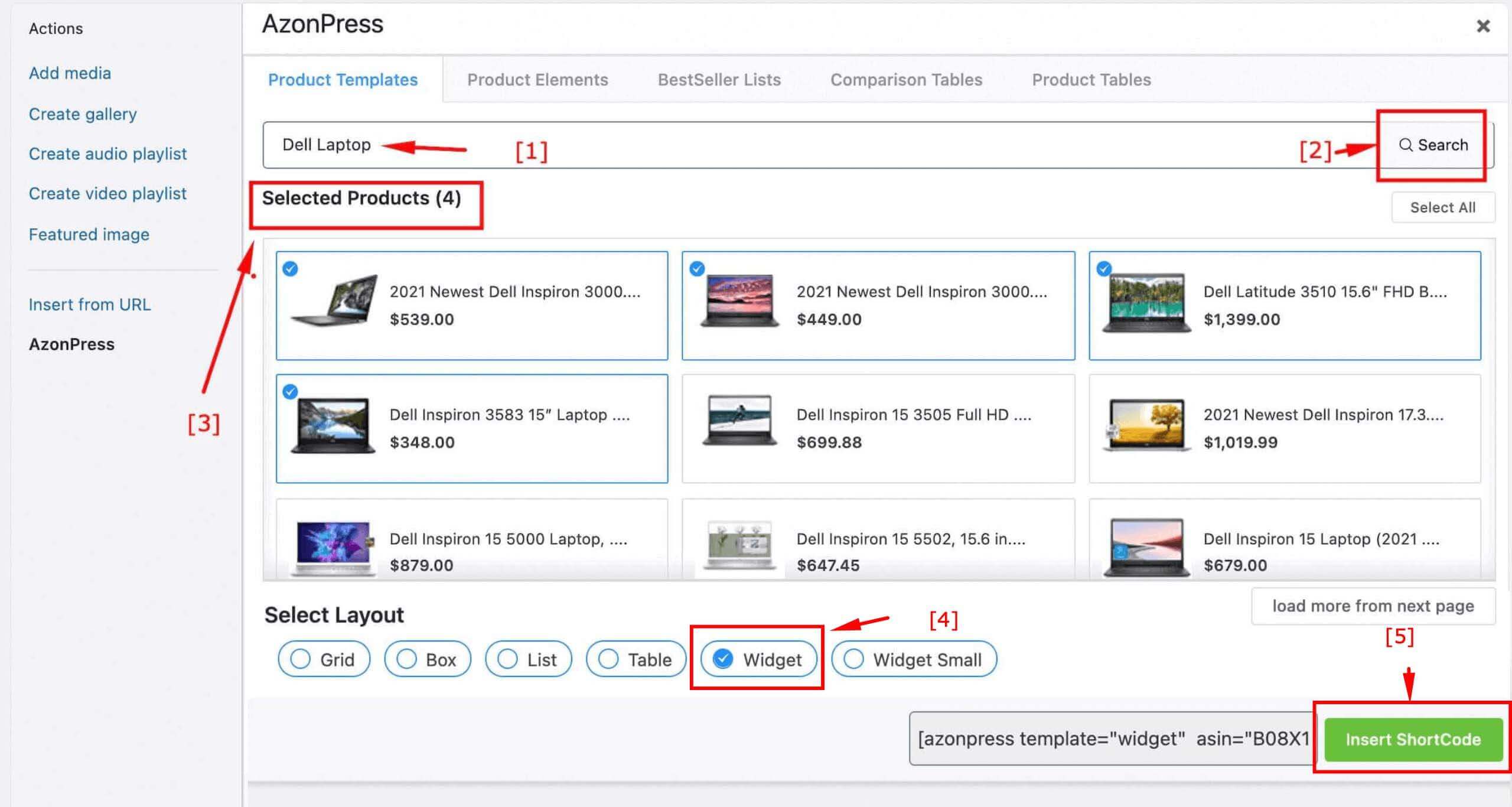Click load more from next page
The height and width of the screenshot is (807, 1512).
[1373, 606]
